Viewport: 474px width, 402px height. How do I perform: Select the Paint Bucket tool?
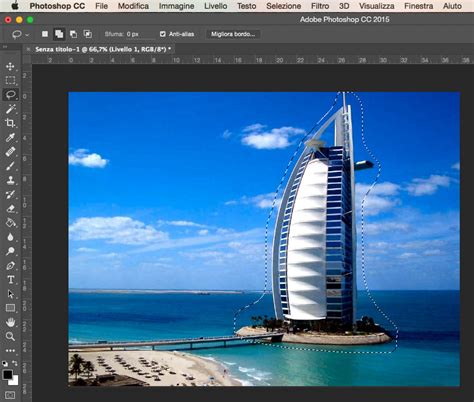pos(10,223)
